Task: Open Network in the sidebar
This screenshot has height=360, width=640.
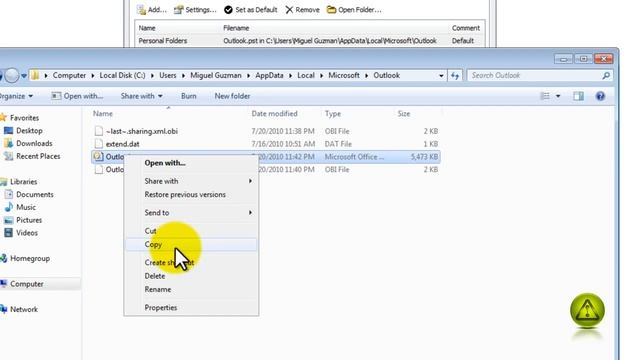Action: click(24, 309)
